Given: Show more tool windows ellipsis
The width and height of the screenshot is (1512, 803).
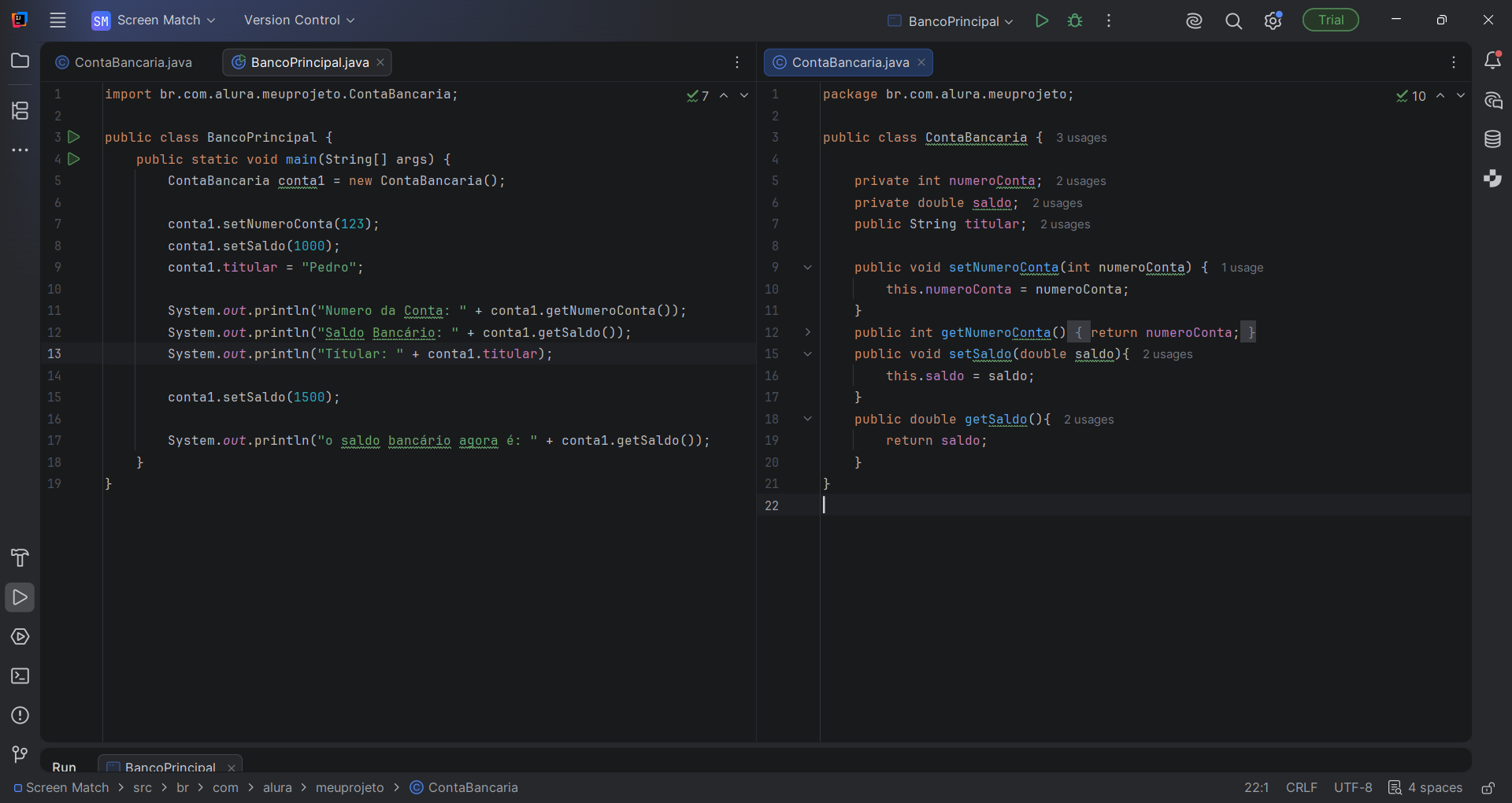Looking at the screenshot, I should click(x=20, y=150).
